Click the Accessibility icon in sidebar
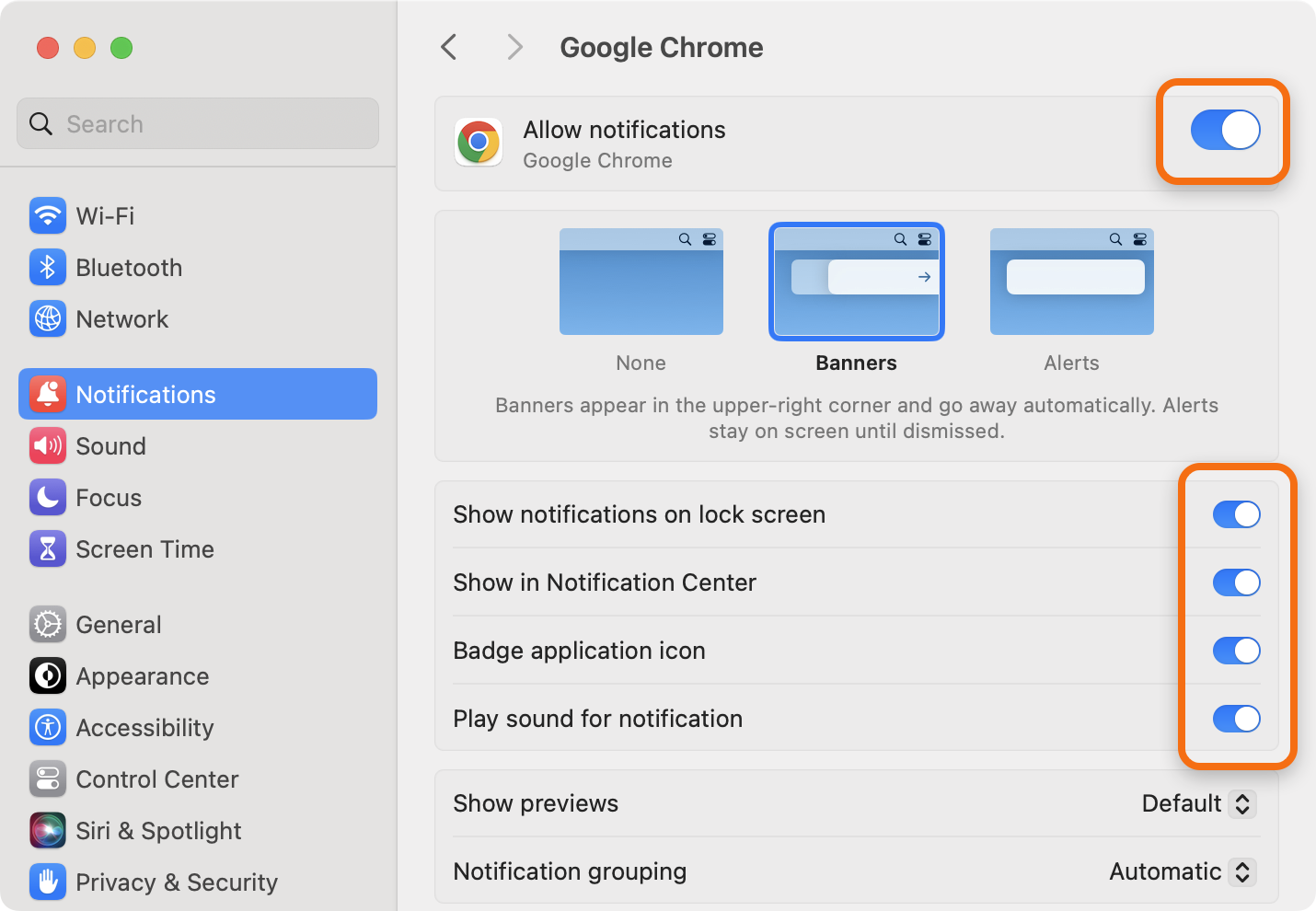 pos(48,728)
